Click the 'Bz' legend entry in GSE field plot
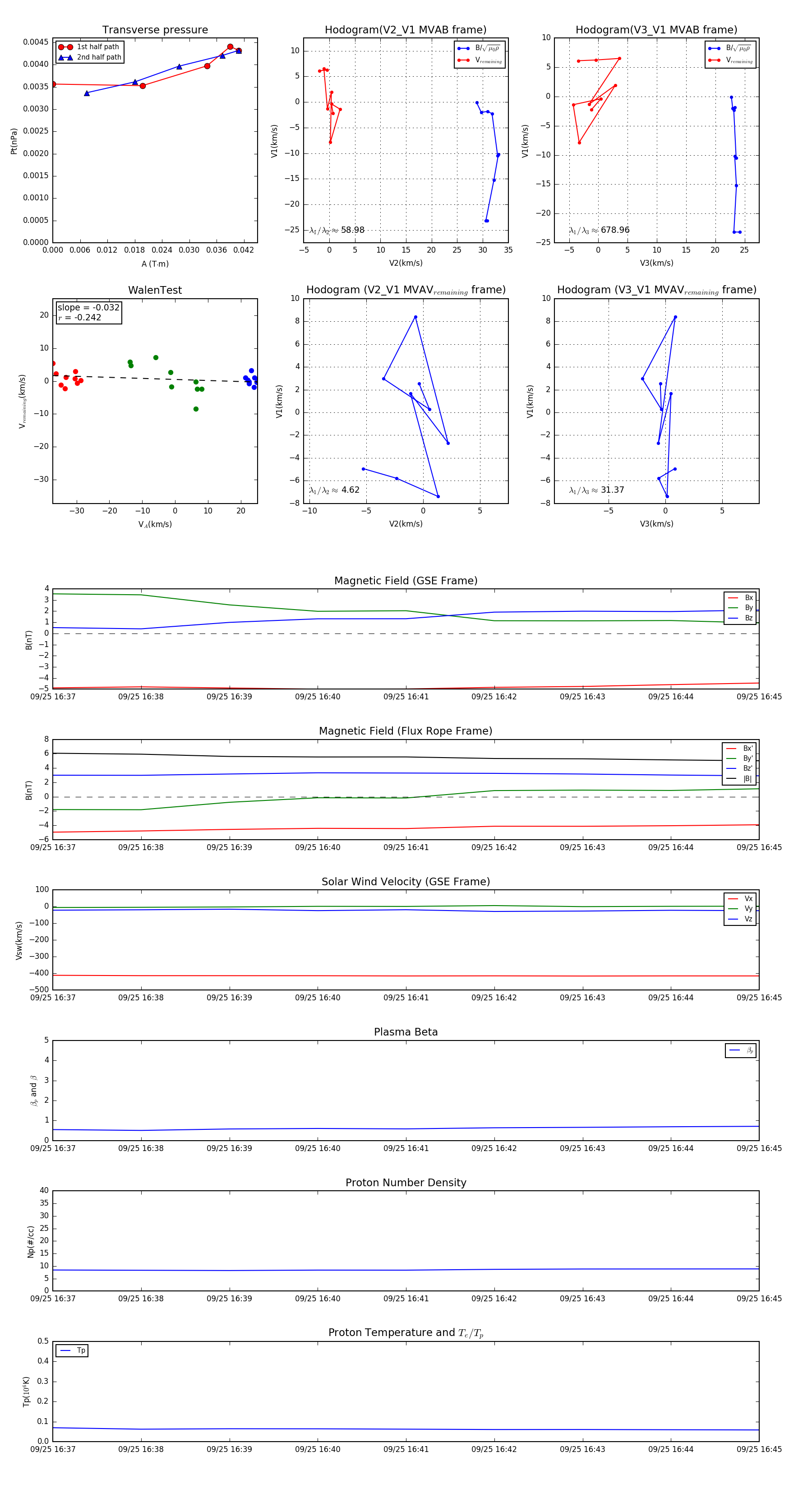Viewport: 812px width, 1489px height. (x=740, y=619)
